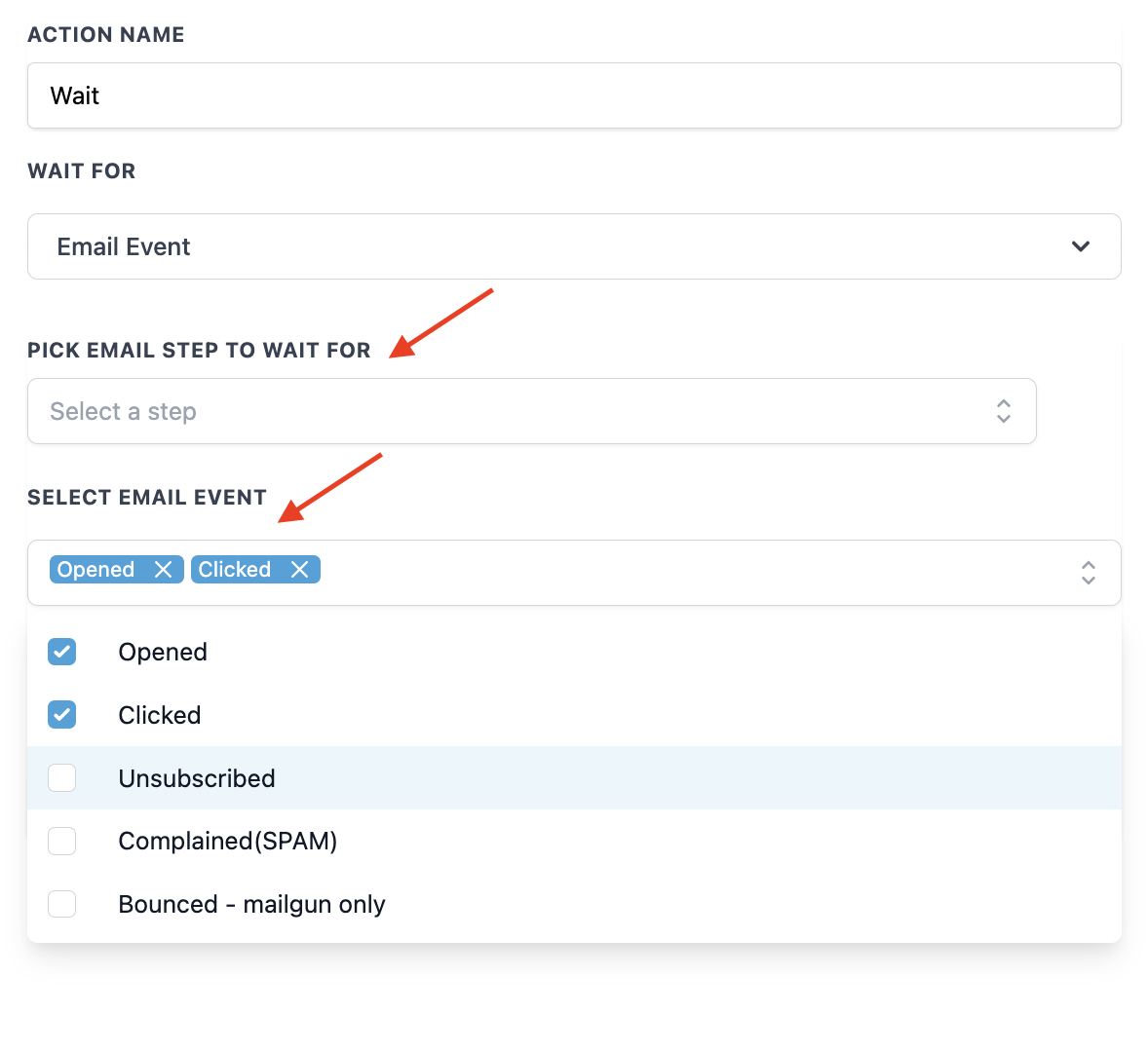Viewport: 1148px width, 1052px height.
Task: Click the Opened option label in list
Action: [x=163, y=652]
